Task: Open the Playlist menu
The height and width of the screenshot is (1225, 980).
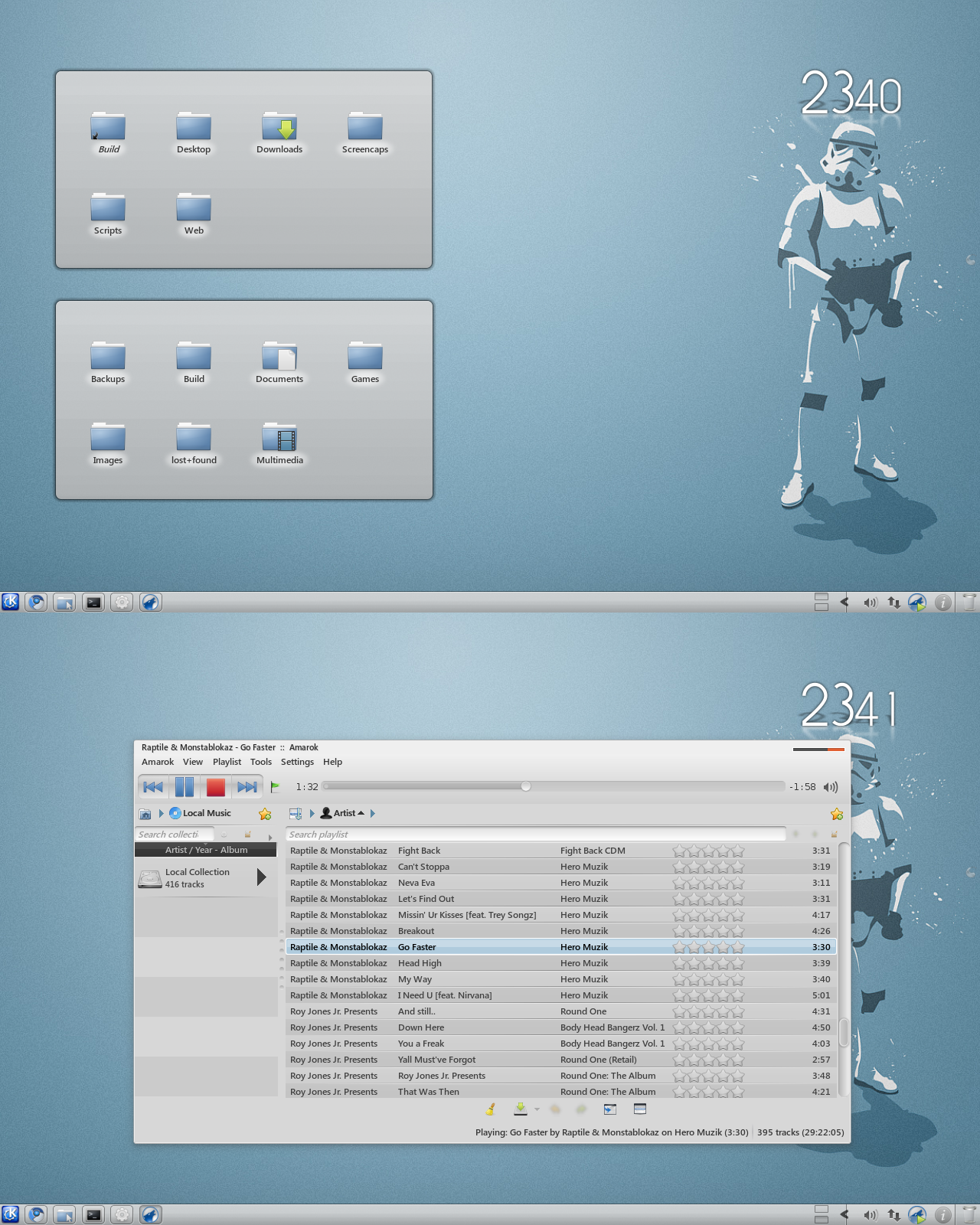Action: pyautogui.click(x=227, y=762)
